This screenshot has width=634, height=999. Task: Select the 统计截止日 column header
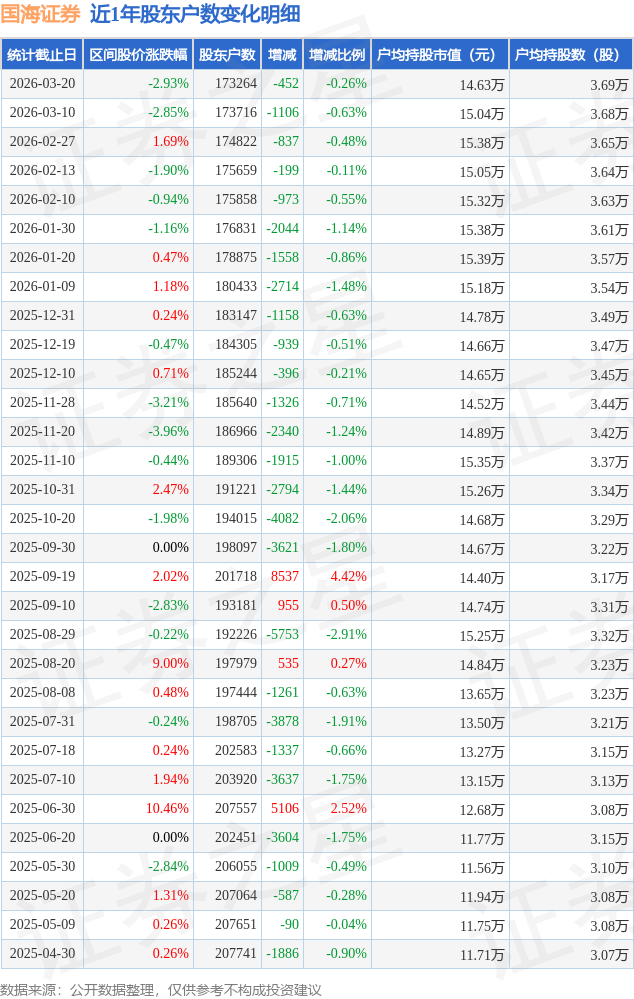(x=42, y=55)
